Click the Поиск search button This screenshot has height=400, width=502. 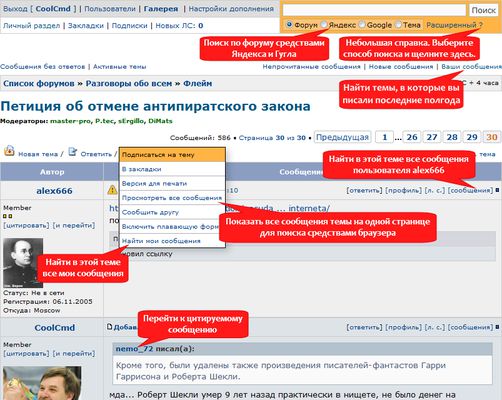(483, 10)
